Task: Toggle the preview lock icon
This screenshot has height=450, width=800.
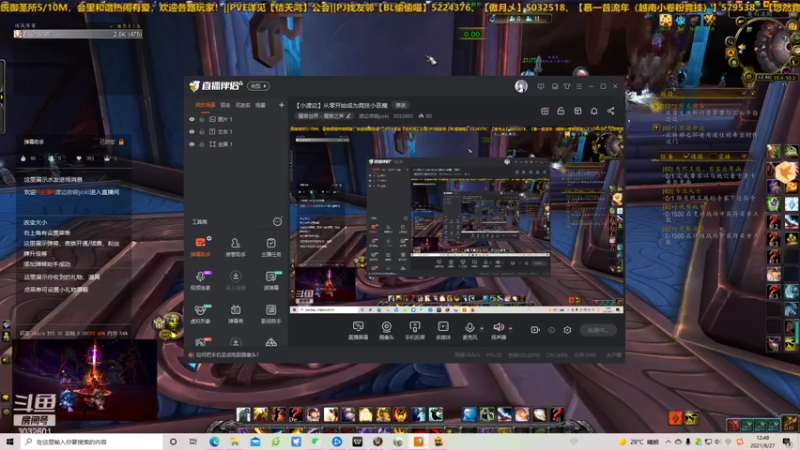Action: pyautogui.click(x=561, y=111)
